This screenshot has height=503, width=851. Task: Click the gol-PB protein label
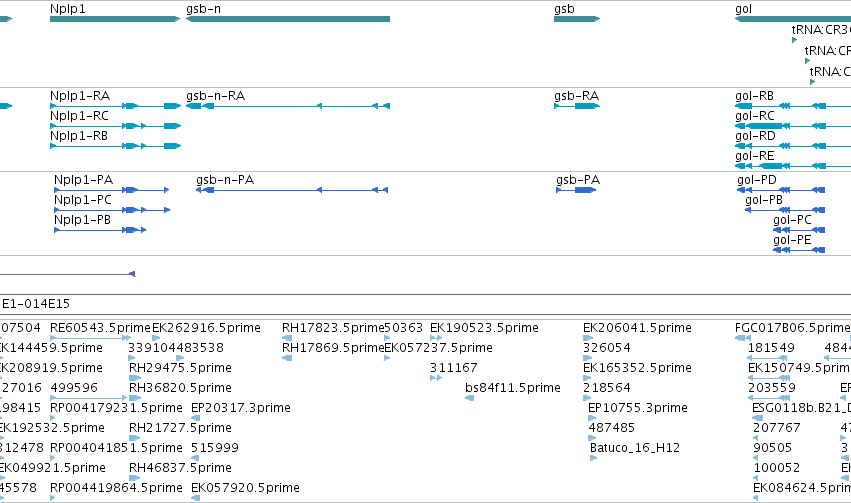pos(764,200)
